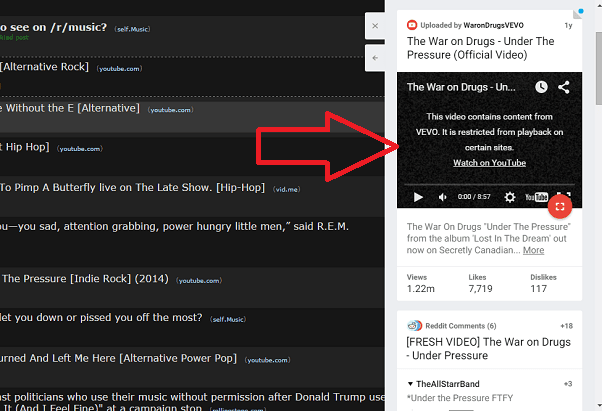Viewport: 602px width, 411px height.
Task: Open FRESH VIDEO War on Drugs post
Action: (x=488, y=348)
